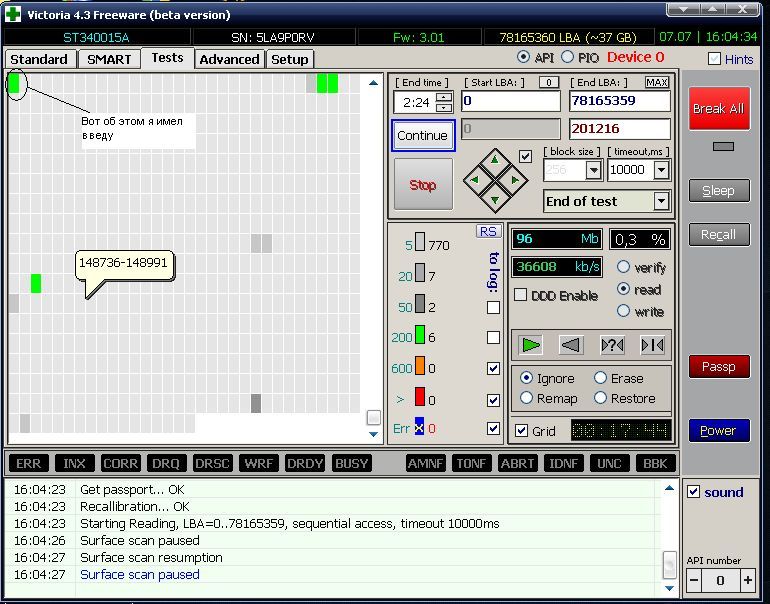Click the random access butterfly icon
The height and width of the screenshot is (604, 770).
(x=612, y=345)
